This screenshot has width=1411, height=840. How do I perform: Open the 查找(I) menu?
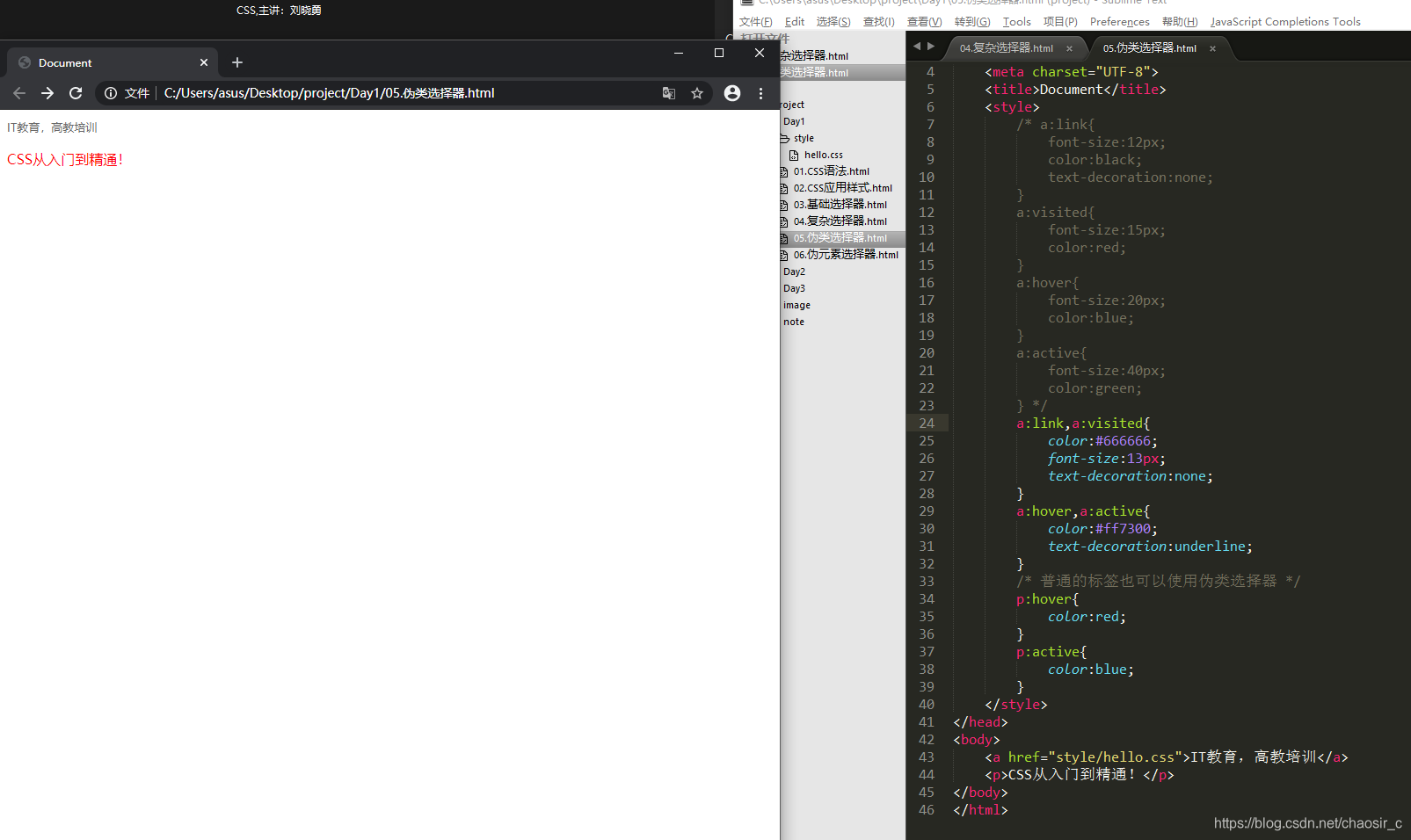(x=878, y=22)
